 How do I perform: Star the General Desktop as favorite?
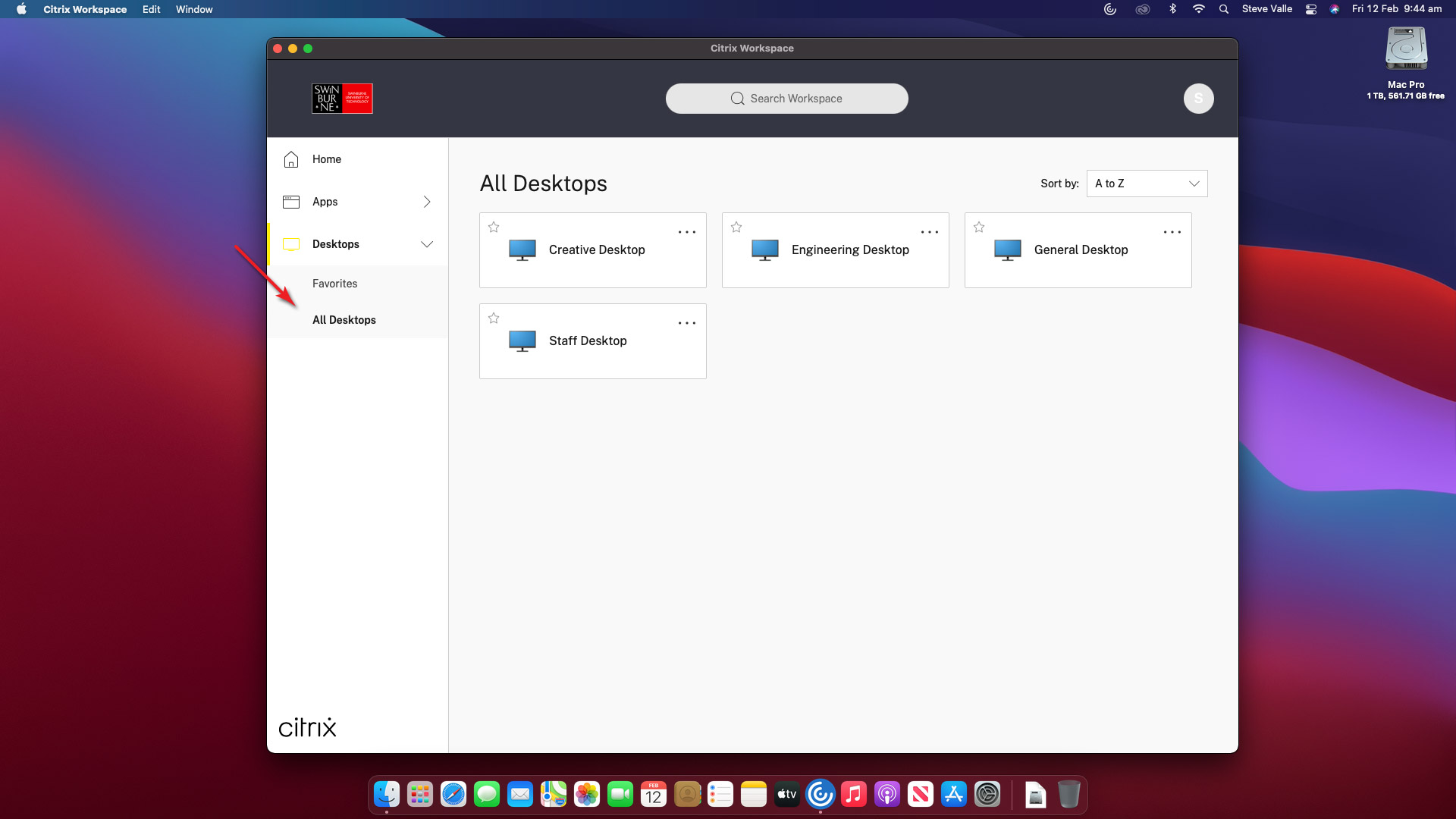click(979, 227)
